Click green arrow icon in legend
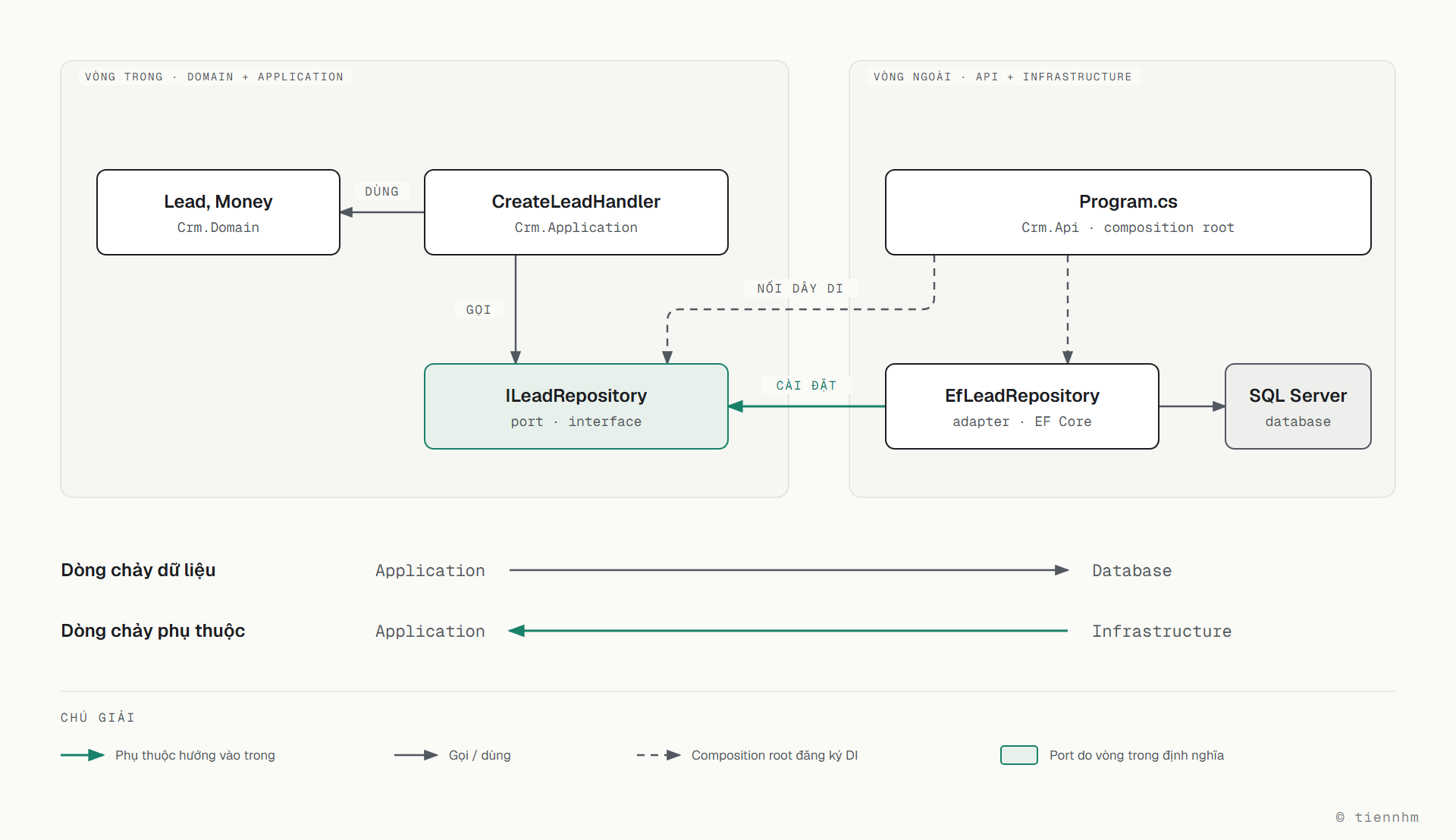Screen dimensions: 1456x840 click(x=83, y=755)
